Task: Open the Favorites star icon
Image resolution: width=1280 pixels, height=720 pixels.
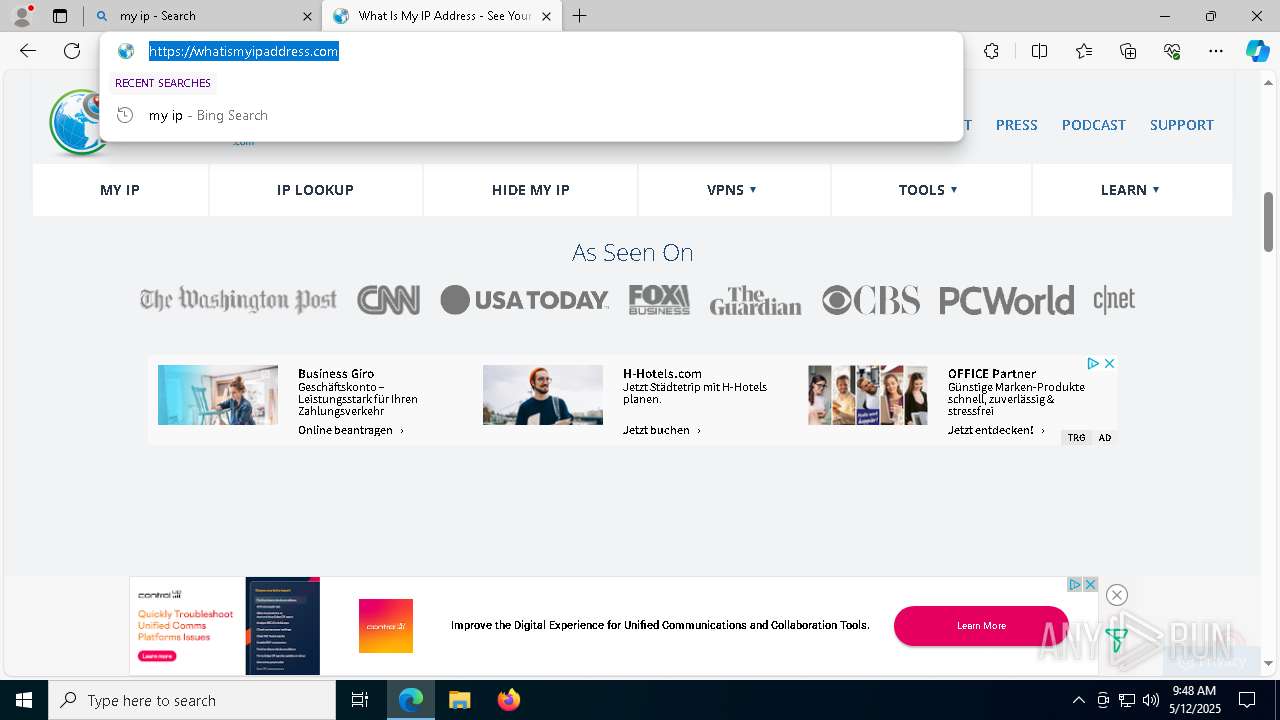Action: [x=1084, y=51]
